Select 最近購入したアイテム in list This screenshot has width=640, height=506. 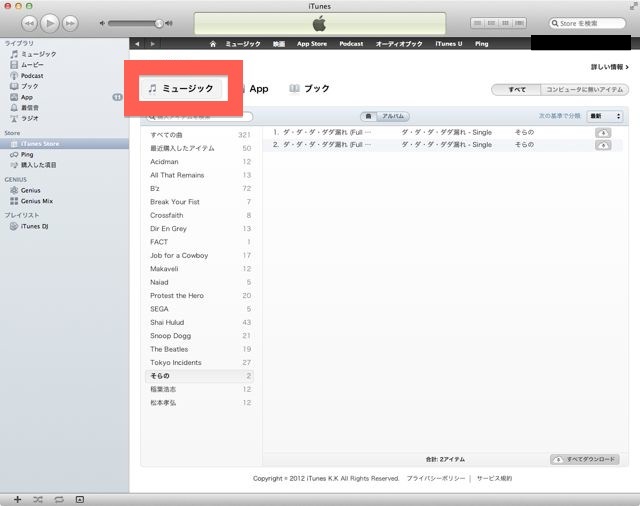pos(199,148)
